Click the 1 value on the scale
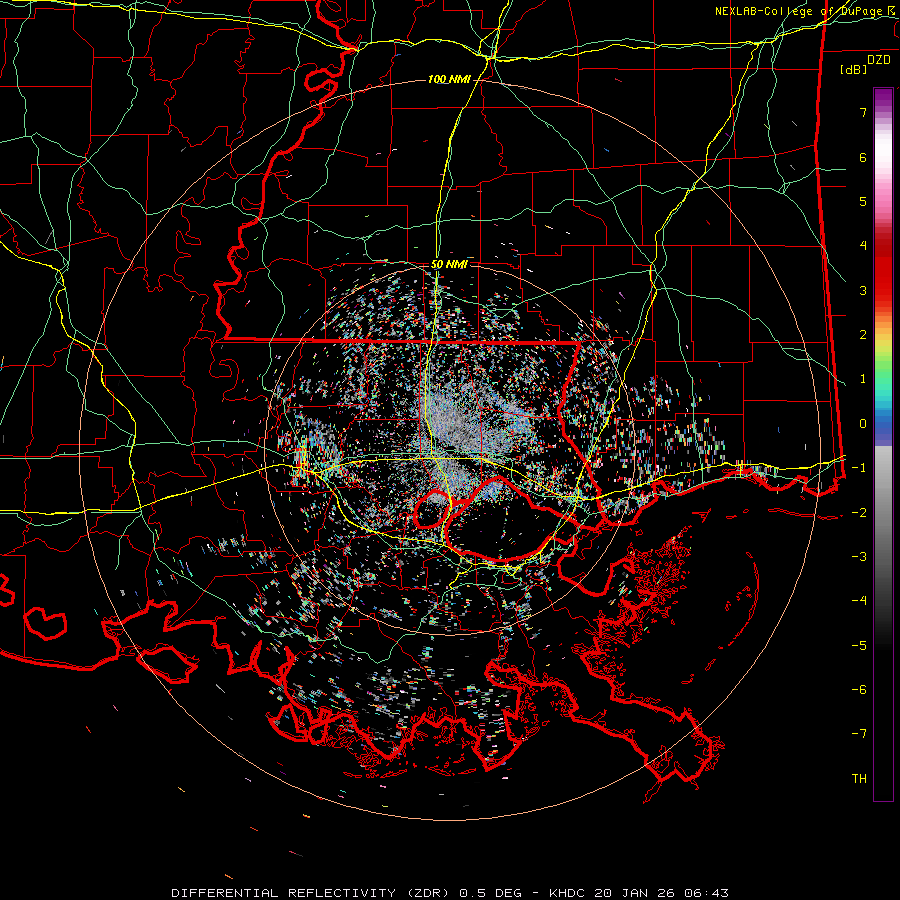 pos(863,379)
